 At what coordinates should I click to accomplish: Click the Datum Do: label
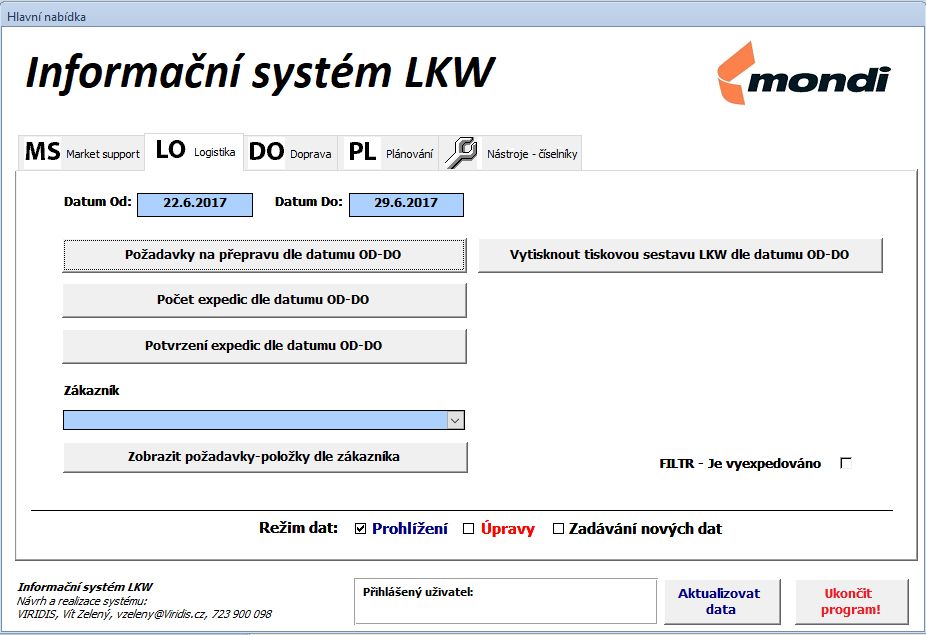pyautogui.click(x=309, y=201)
